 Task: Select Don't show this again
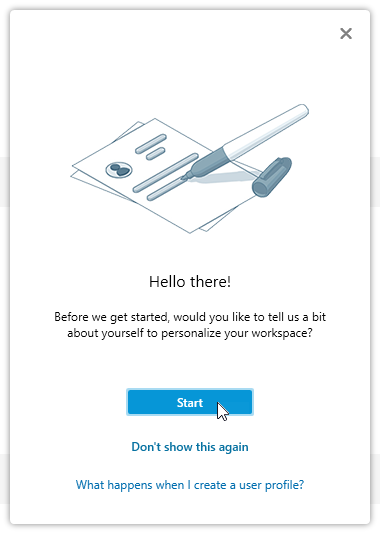pyautogui.click(x=190, y=447)
